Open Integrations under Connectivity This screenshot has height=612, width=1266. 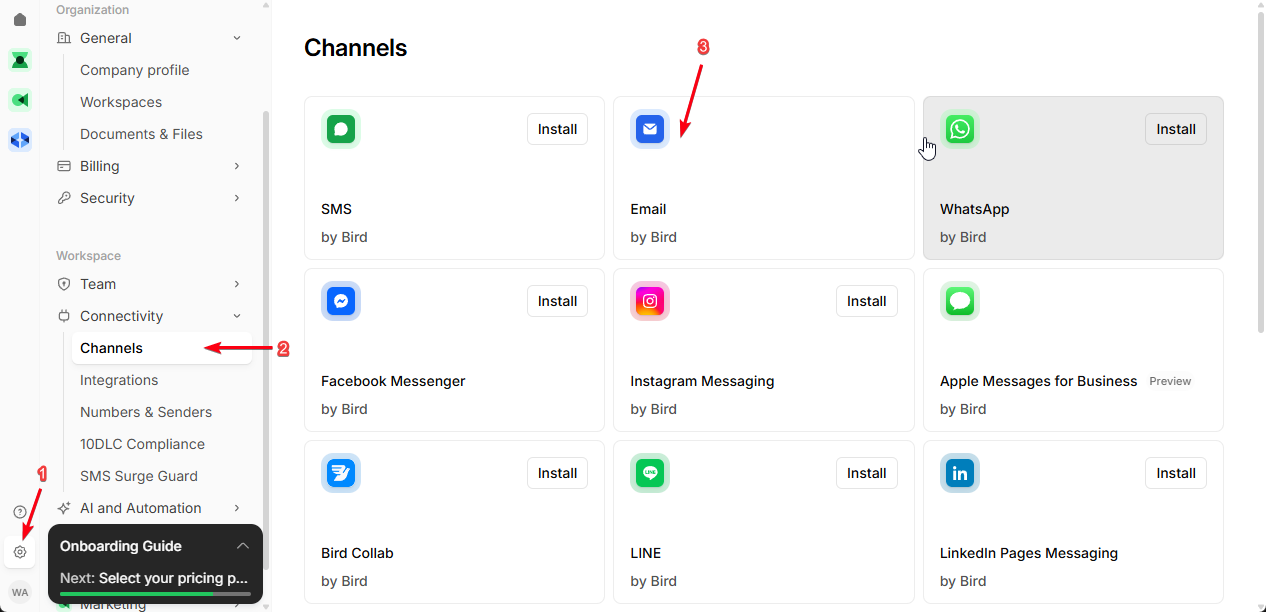pyautogui.click(x=119, y=380)
